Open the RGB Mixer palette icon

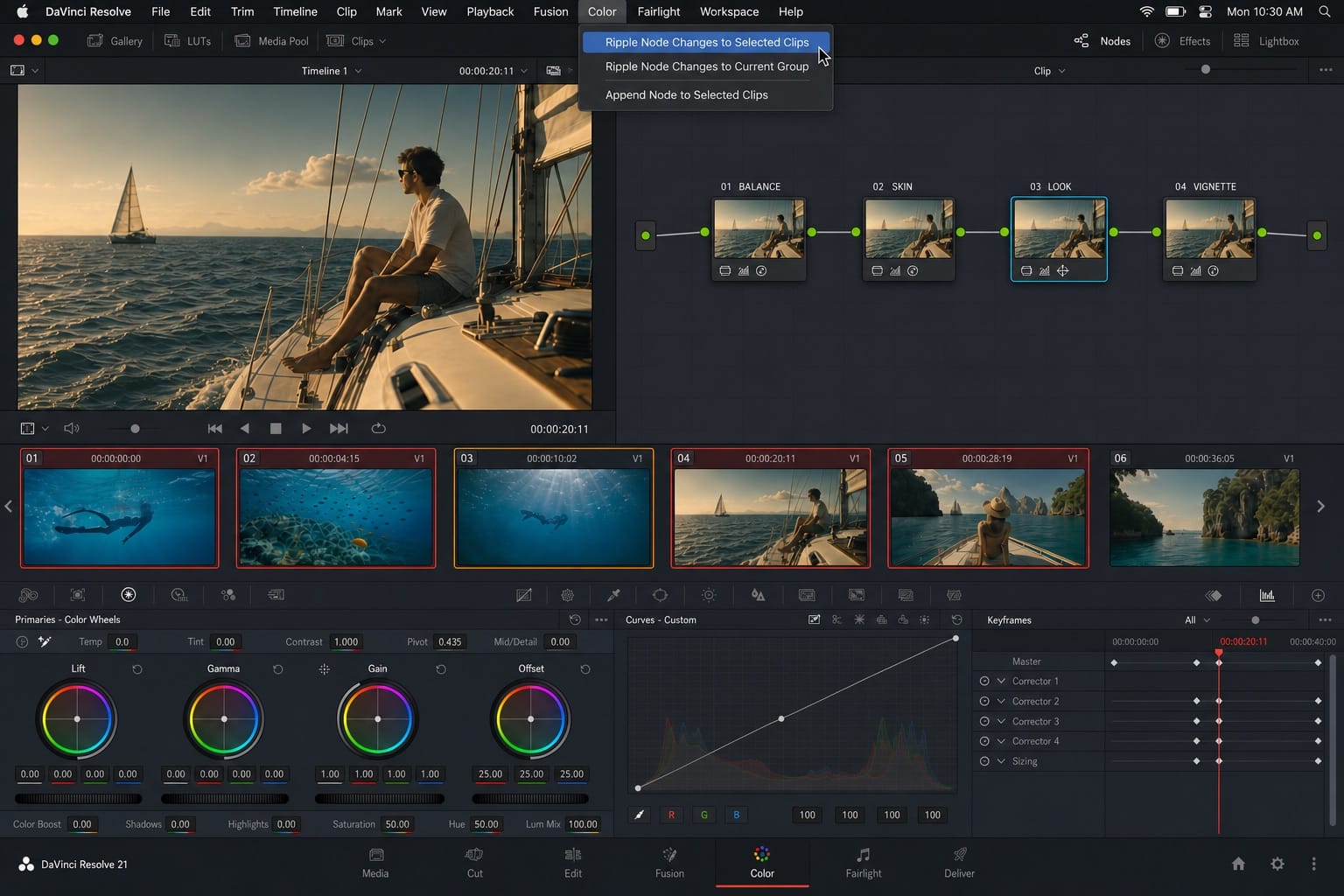228,595
